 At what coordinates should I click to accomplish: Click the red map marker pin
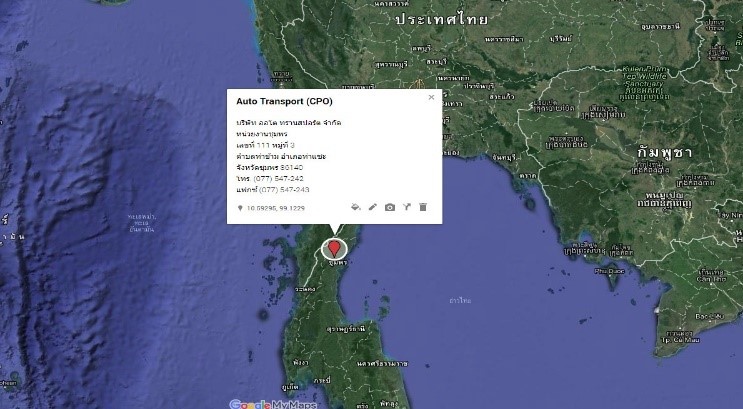point(335,248)
